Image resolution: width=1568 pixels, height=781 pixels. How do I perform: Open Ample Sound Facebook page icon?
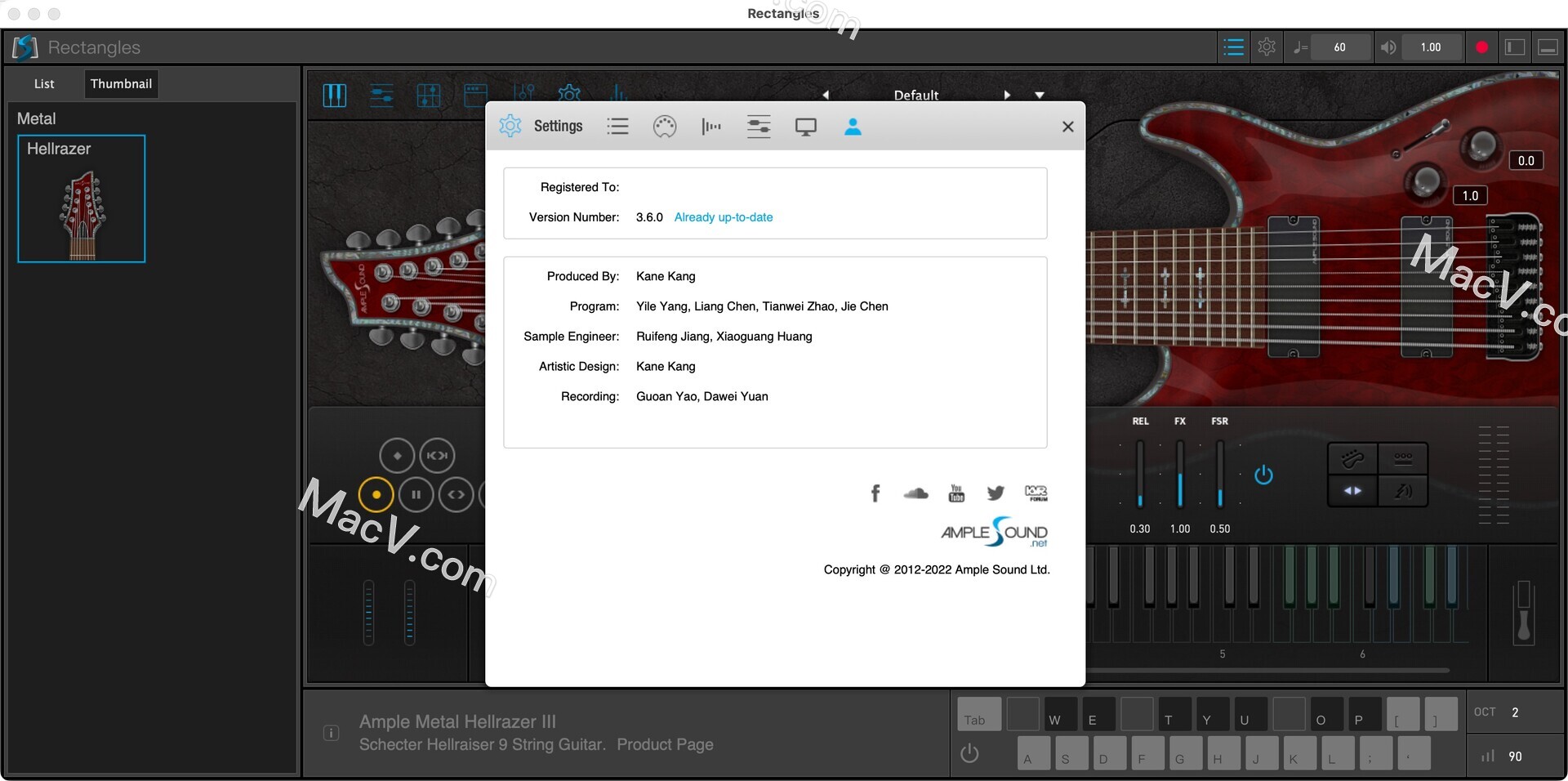coord(875,493)
